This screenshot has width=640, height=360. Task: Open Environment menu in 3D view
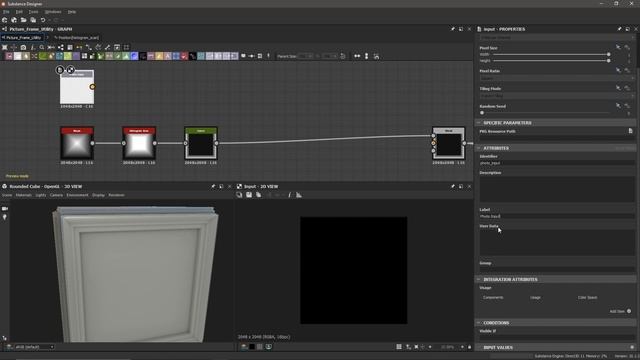tap(77, 195)
